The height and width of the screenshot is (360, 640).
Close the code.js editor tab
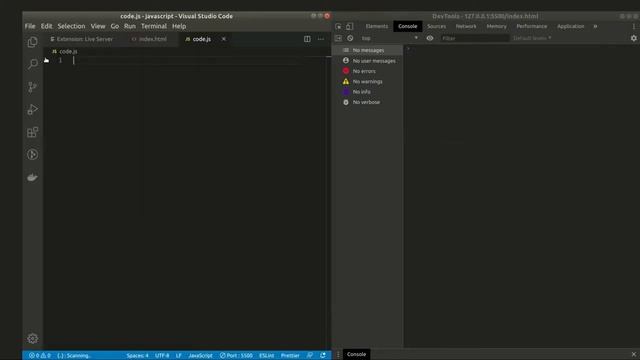tap(224, 39)
